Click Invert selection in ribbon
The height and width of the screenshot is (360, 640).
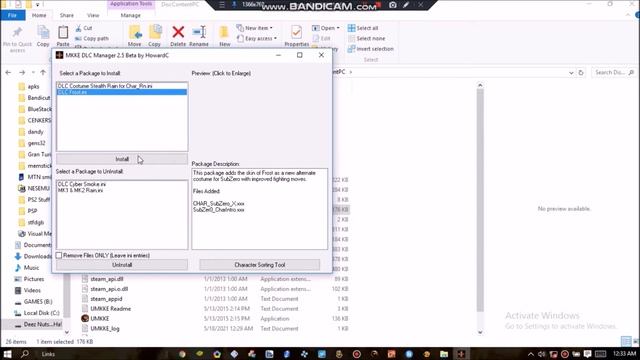(x=371, y=49)
